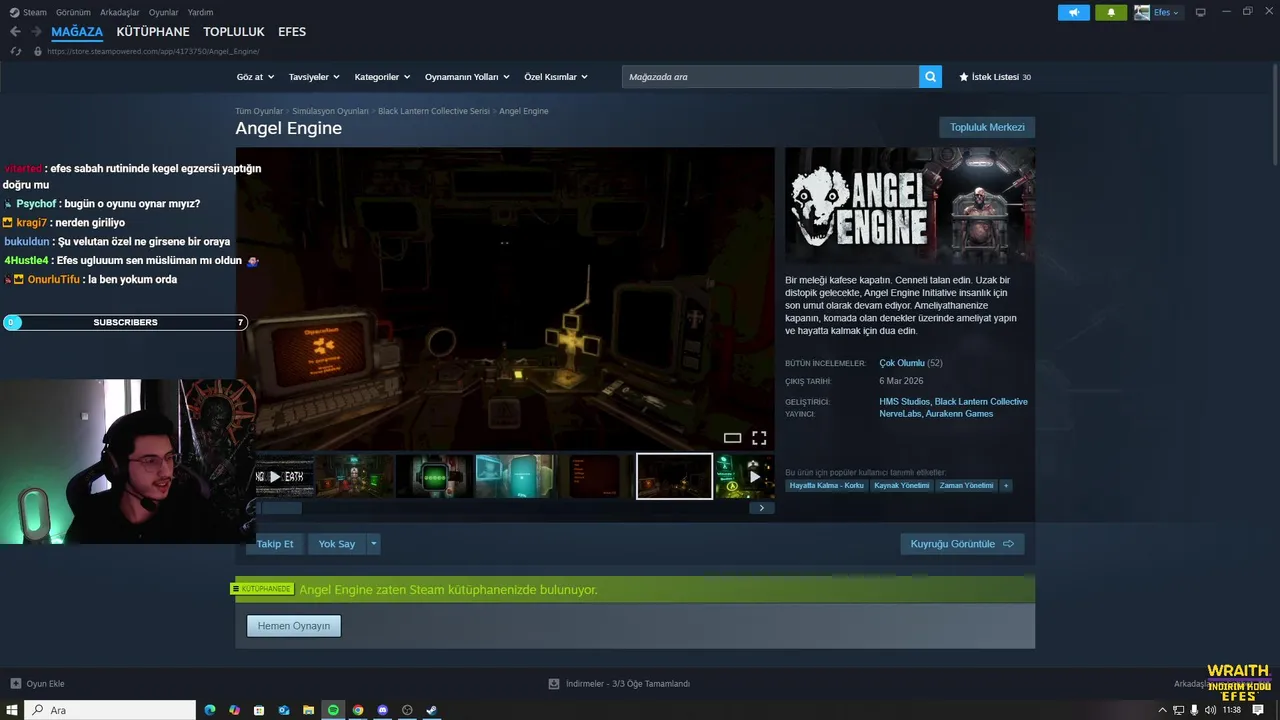
Task: Reload the store page
Action: (15, 51)
